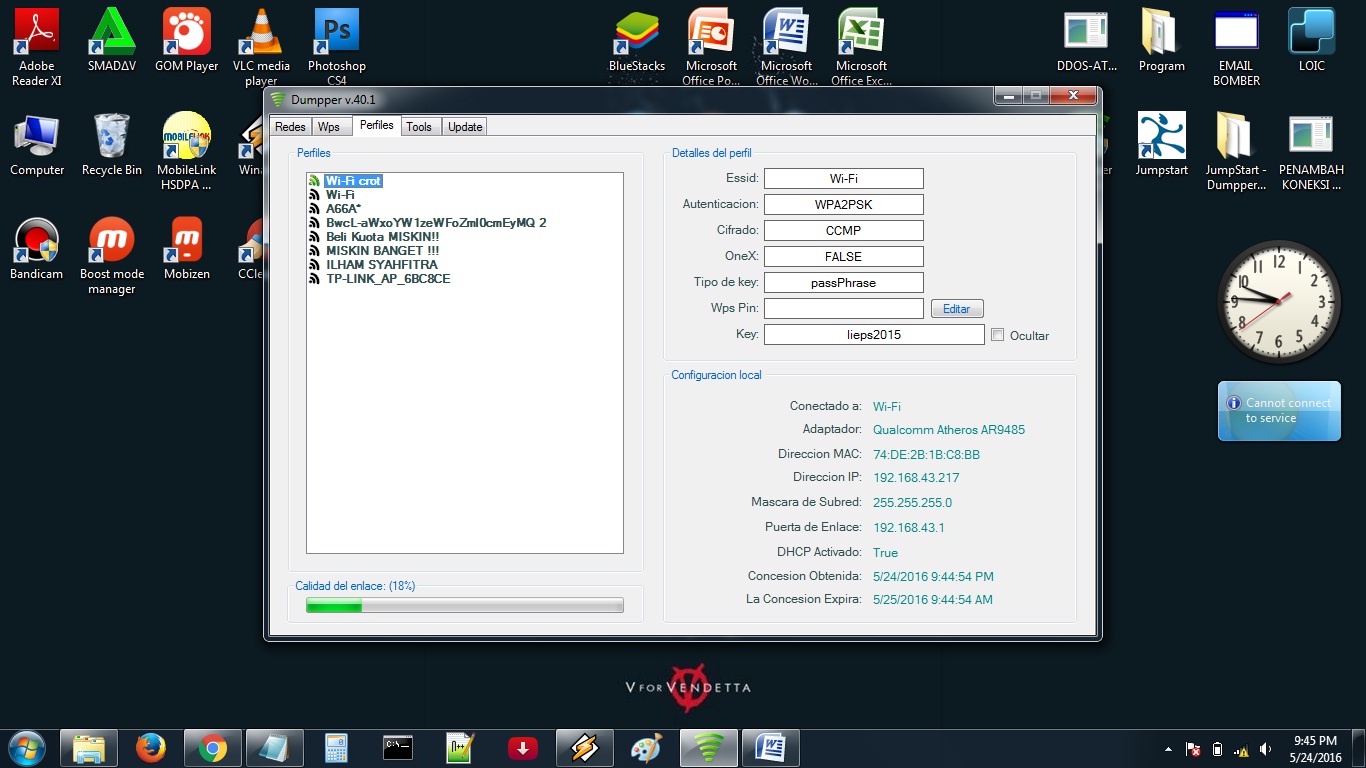Viewport: 1366px width, 768px height.
Task: Launch the BlueStacks desktop icon
Action: (x=637, y=40)
